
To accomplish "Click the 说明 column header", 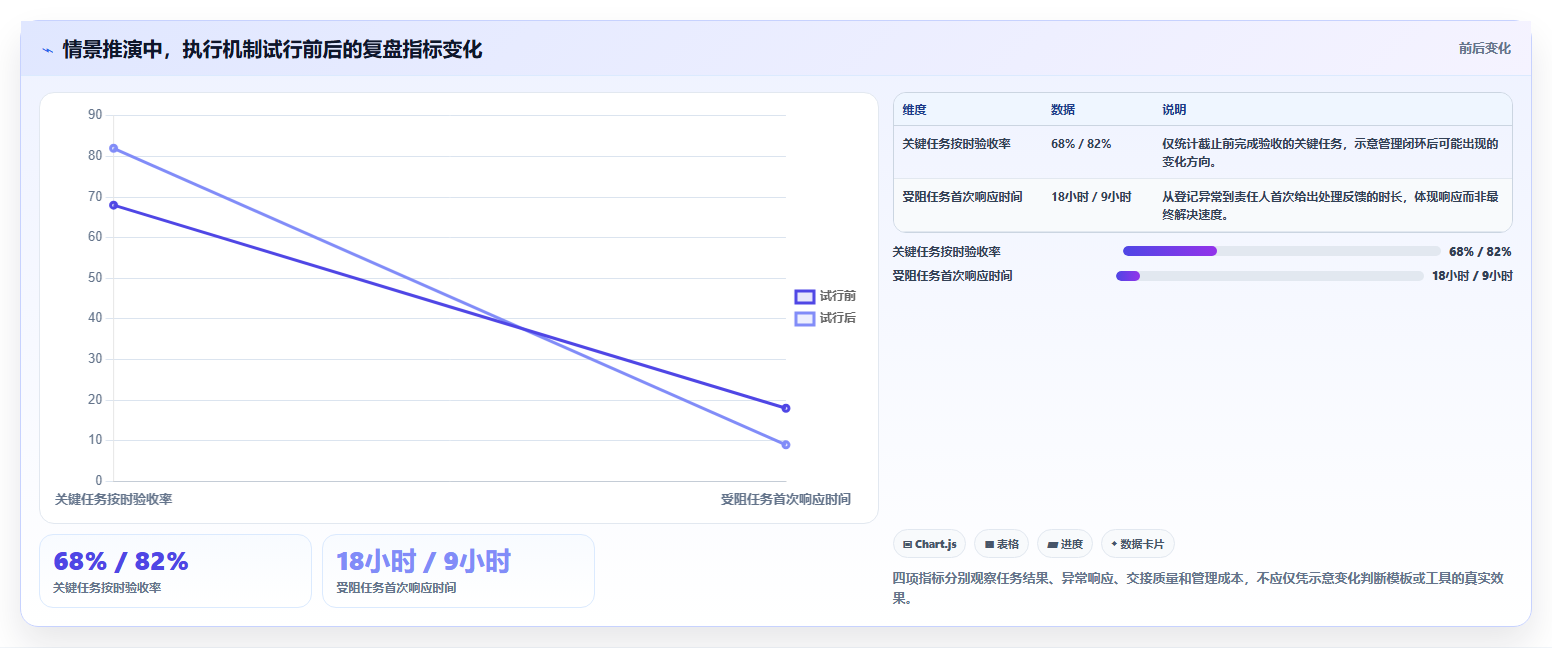I will click(1174, 110).
